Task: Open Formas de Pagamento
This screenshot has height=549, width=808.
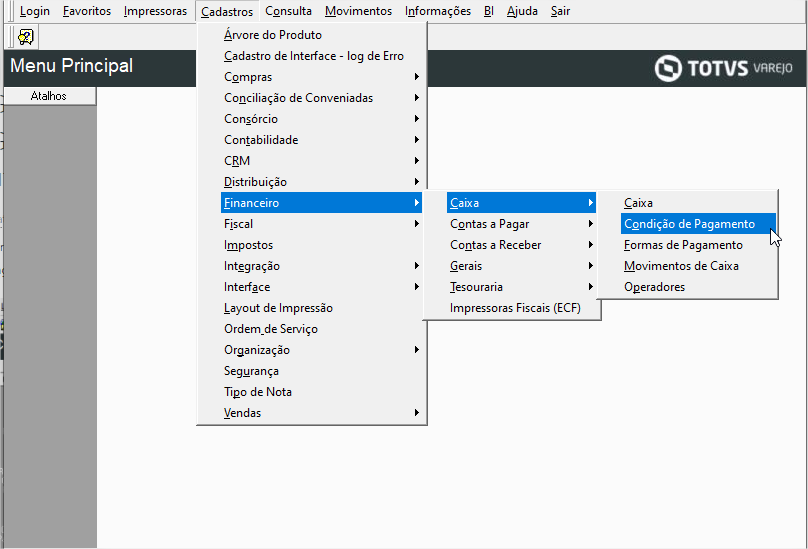Action: point(698,245)
